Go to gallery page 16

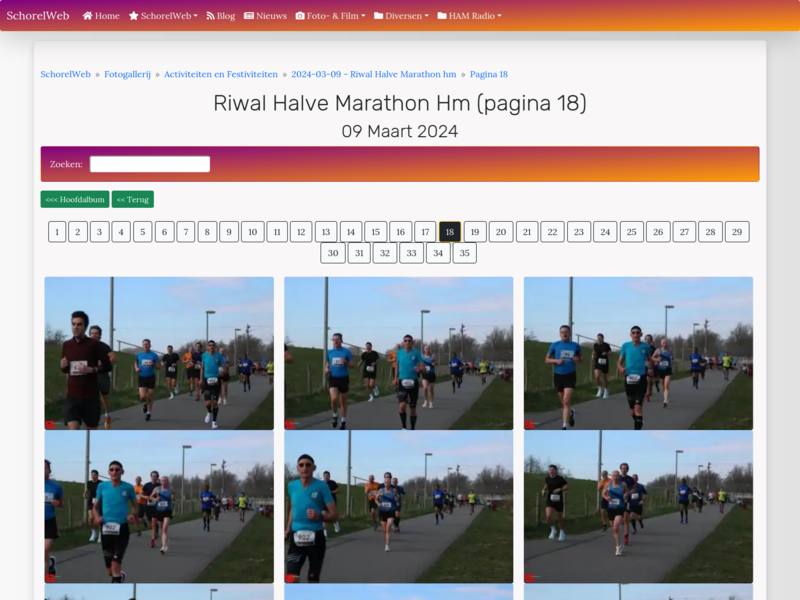(x=401, y=232)
